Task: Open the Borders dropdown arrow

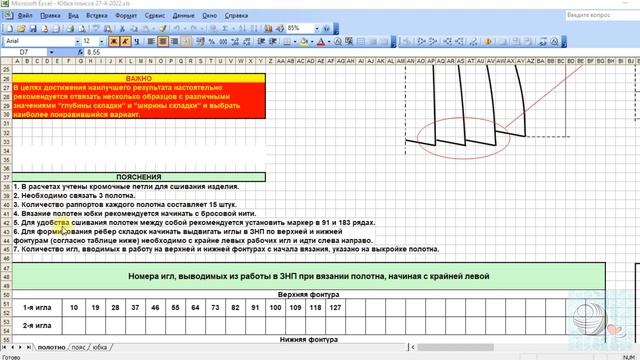Action: pyautogui.click(x=295, y=42)
